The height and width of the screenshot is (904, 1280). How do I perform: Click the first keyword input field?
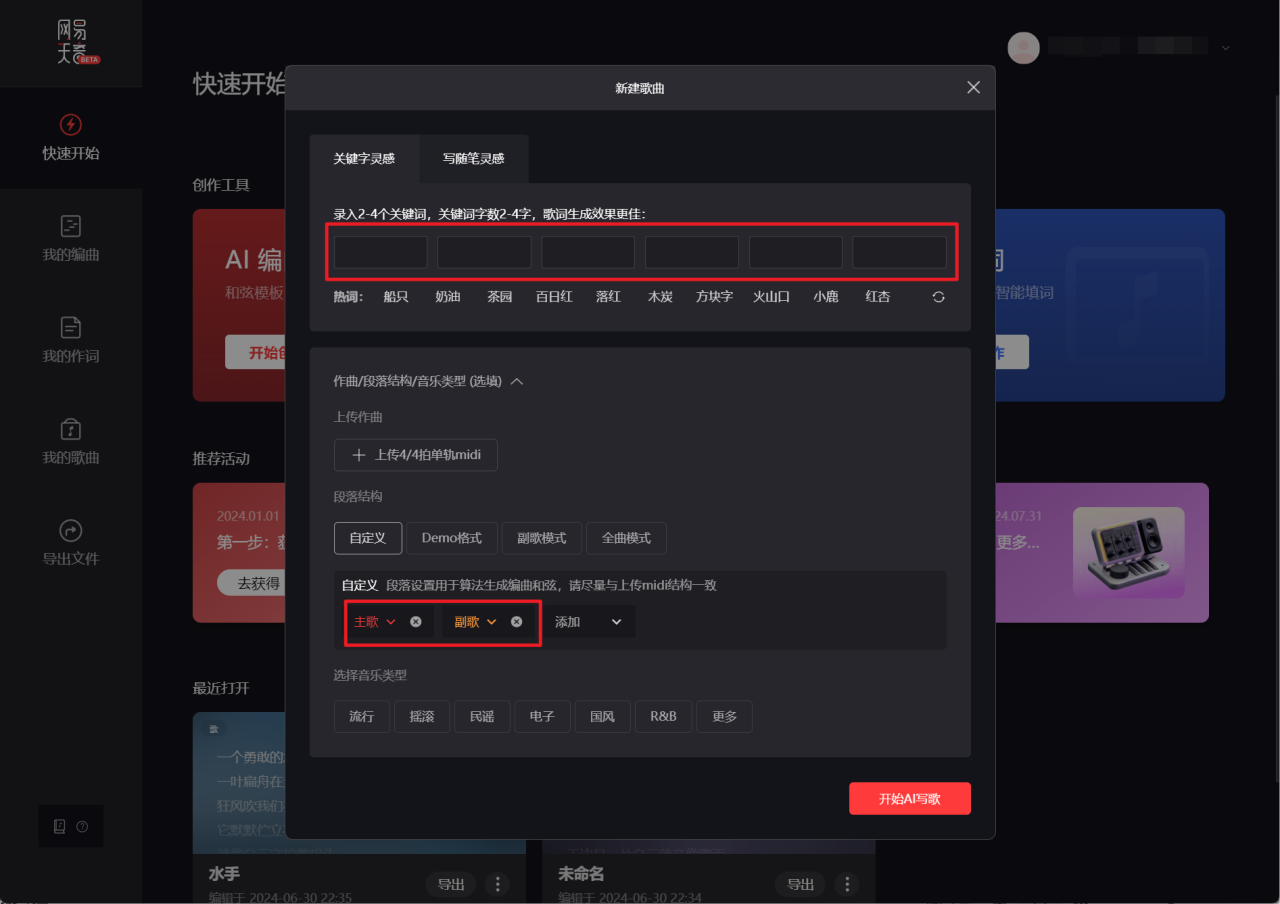(380, 253)
